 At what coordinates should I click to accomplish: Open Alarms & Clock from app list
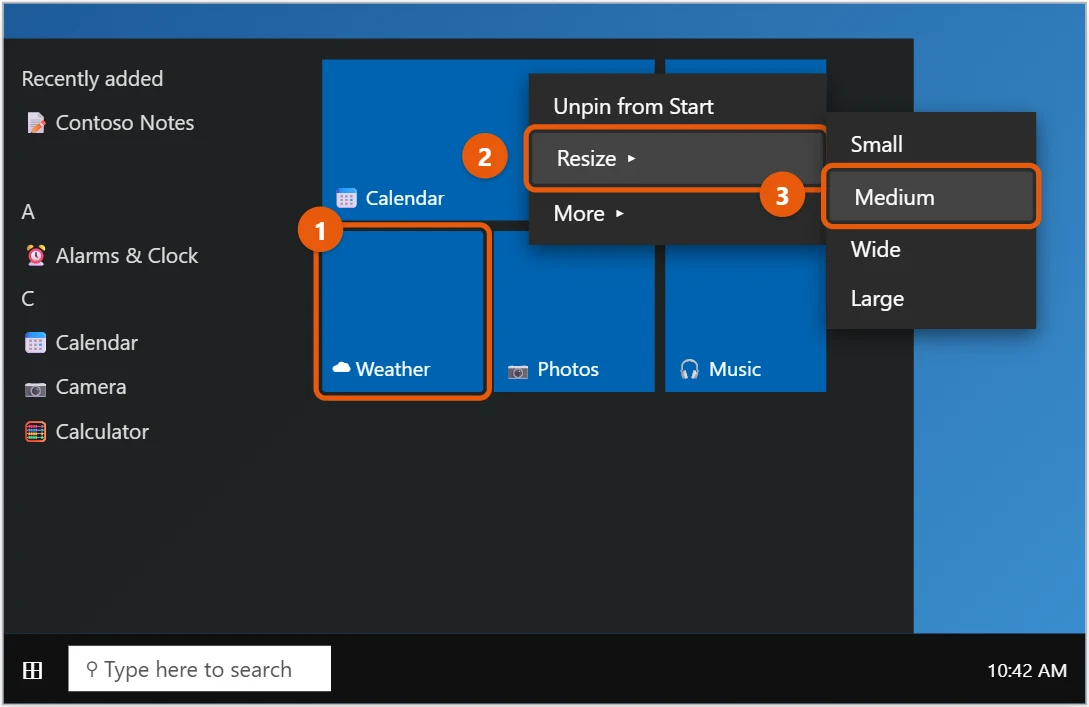click(x=112, y=256)
